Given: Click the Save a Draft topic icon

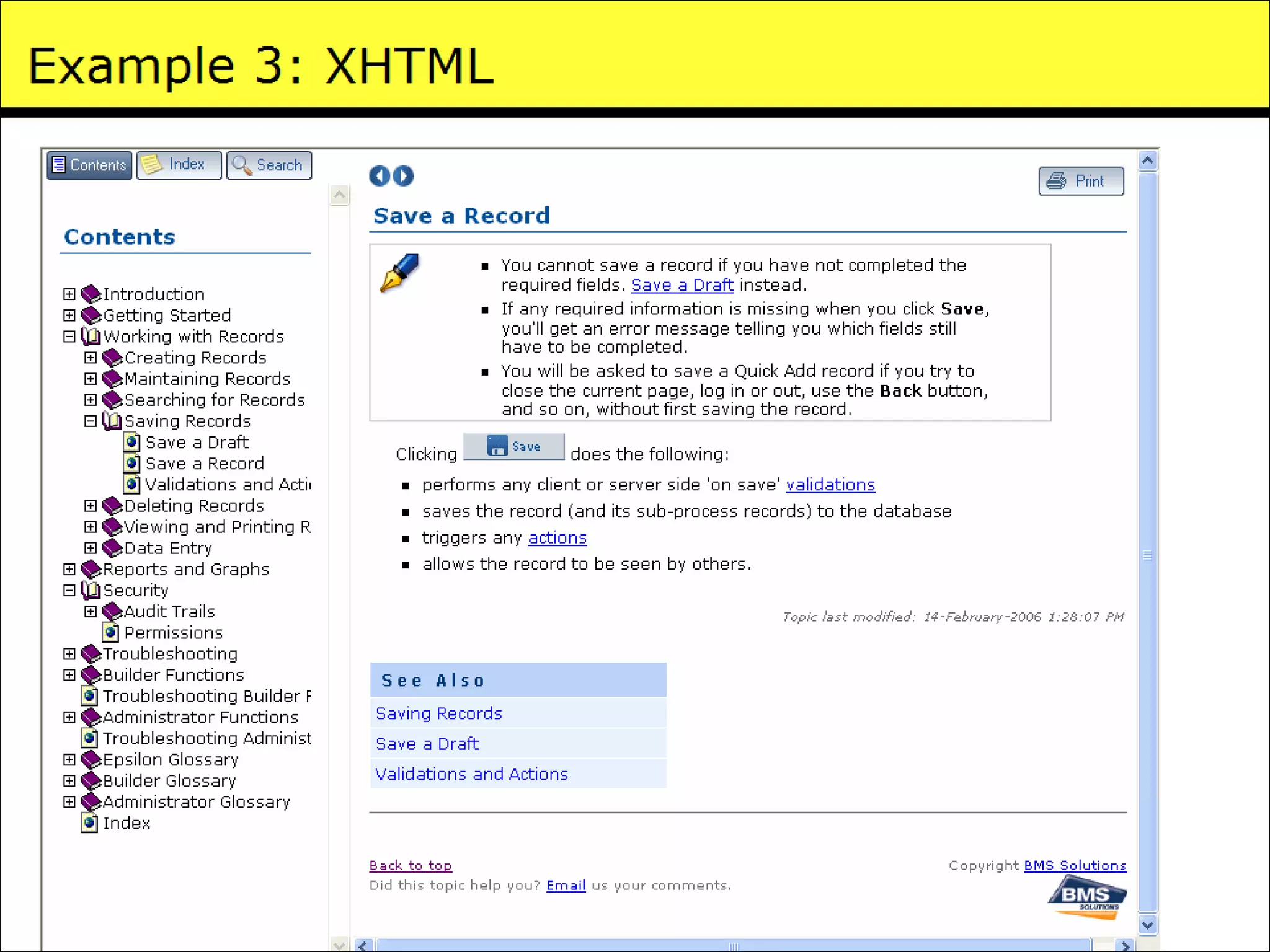Looking at the screenshot, I should [131, 442].
